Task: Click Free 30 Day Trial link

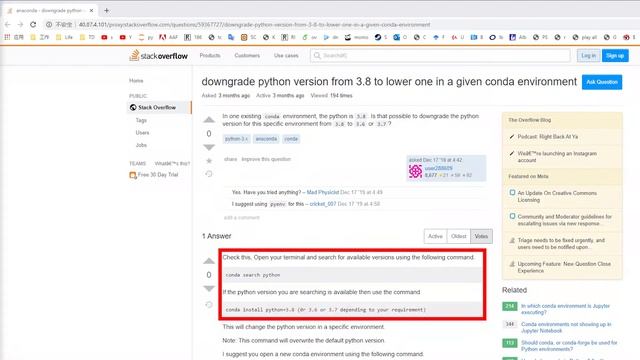Action: coord(158,175)
